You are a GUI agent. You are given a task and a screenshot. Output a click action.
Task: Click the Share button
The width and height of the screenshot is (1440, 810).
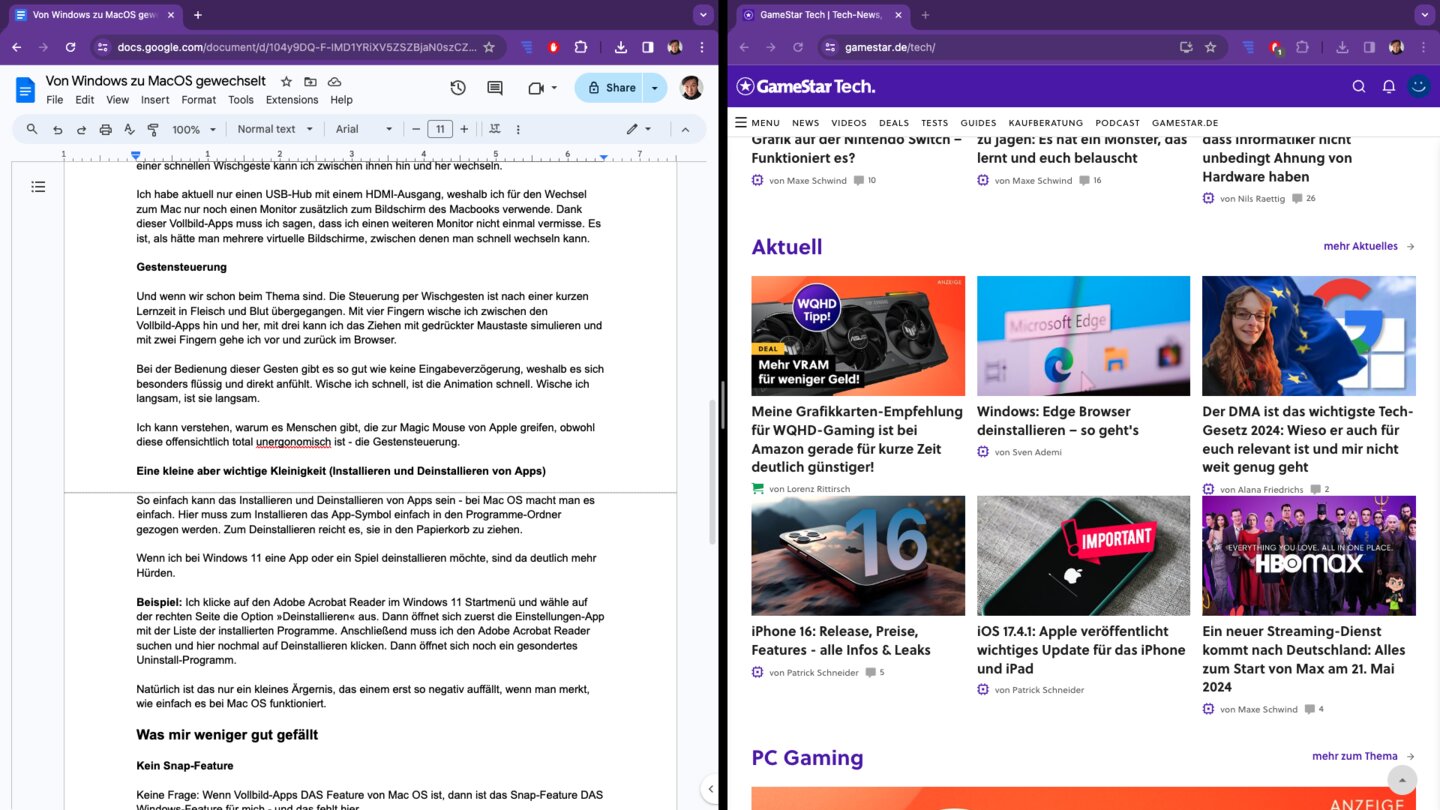[610, 88]
